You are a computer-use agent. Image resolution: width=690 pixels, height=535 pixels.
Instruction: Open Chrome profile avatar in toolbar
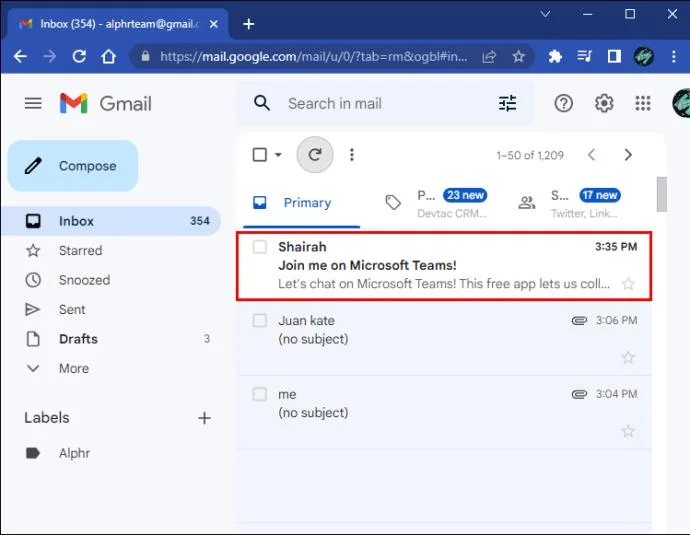pos(643,56)
